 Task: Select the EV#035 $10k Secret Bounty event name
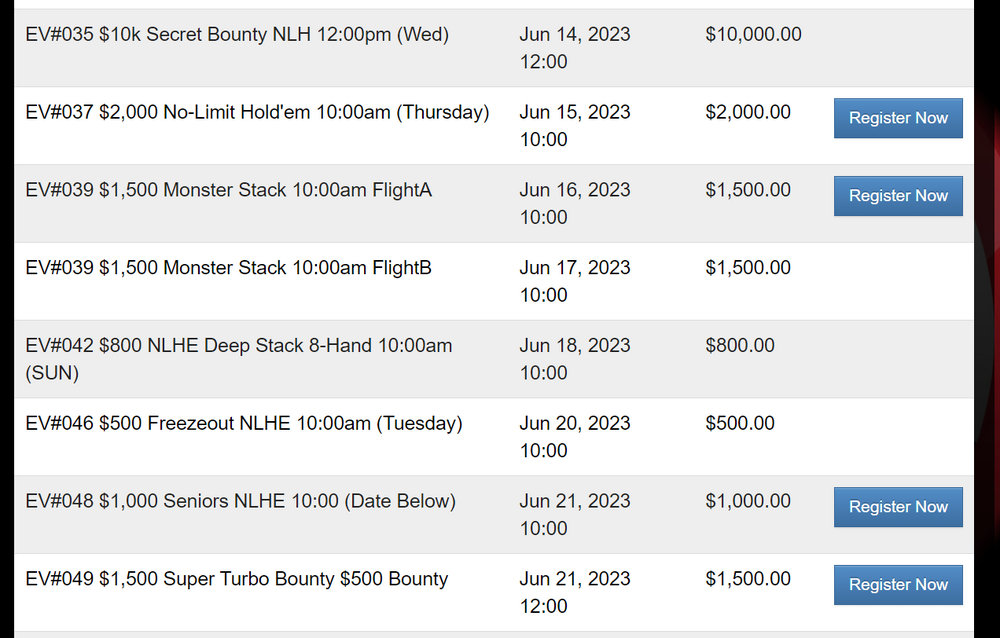coord(237,35)
